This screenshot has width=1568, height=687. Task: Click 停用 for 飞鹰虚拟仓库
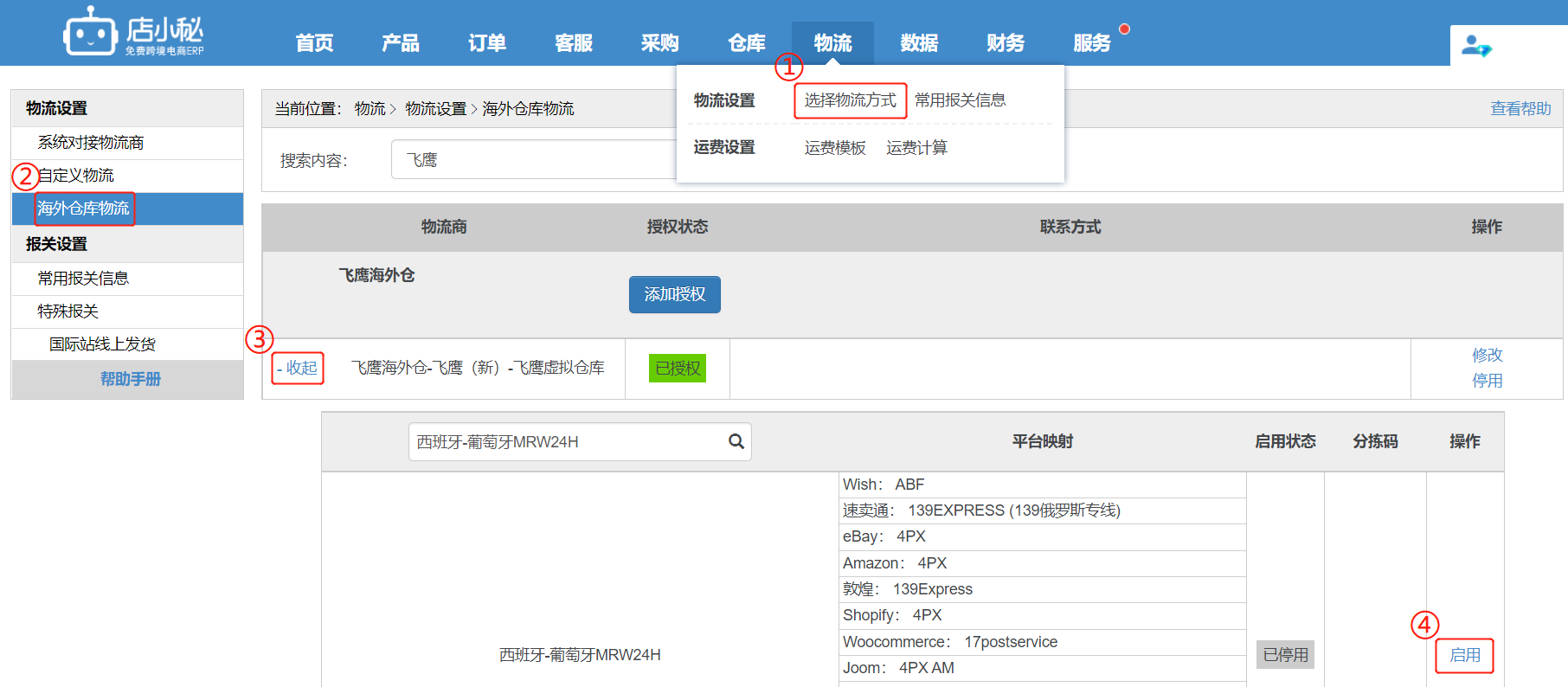coord(1488,381)
